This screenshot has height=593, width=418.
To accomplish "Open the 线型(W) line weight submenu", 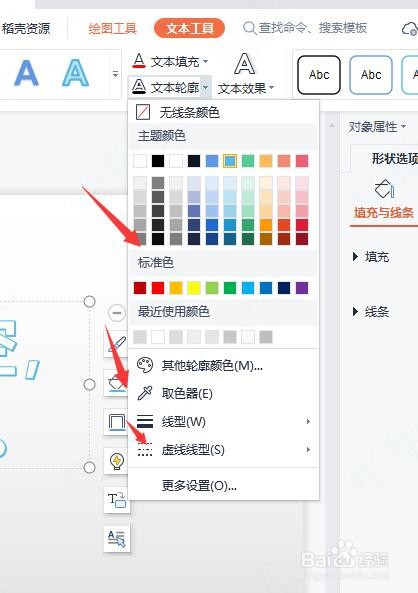I will (x=224, y=421).
